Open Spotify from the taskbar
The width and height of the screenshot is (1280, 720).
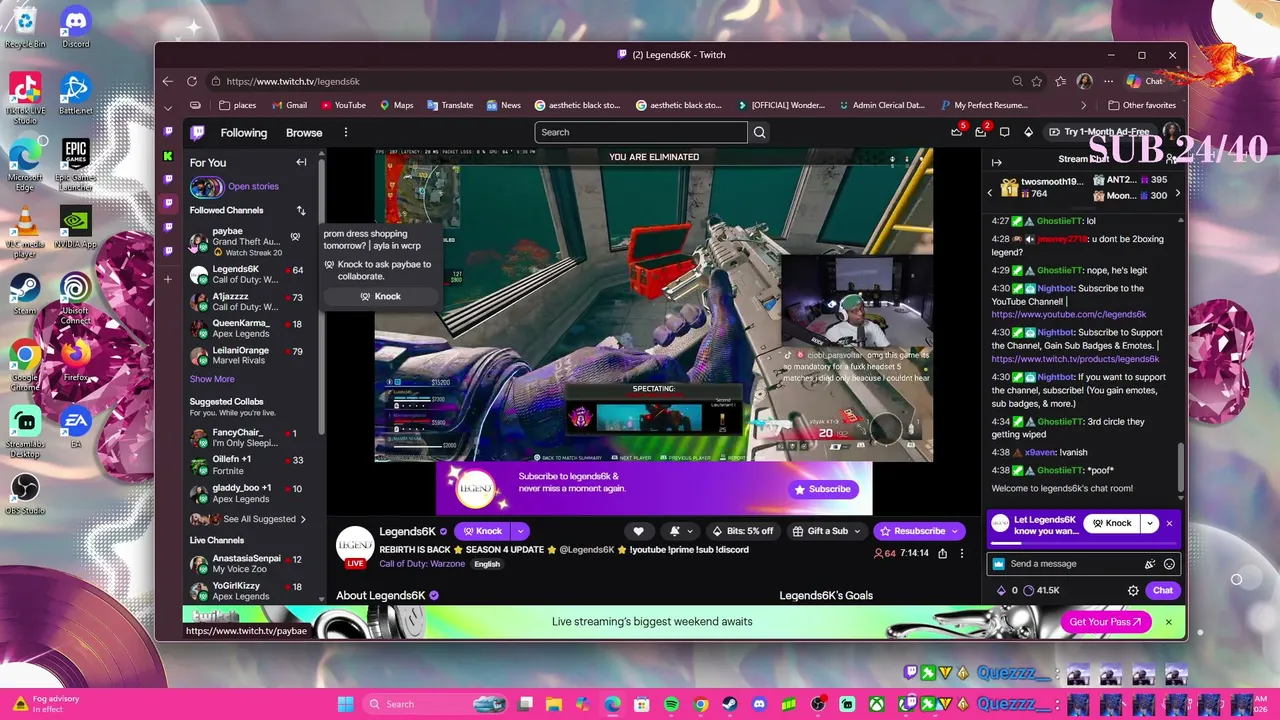[672, 704]
